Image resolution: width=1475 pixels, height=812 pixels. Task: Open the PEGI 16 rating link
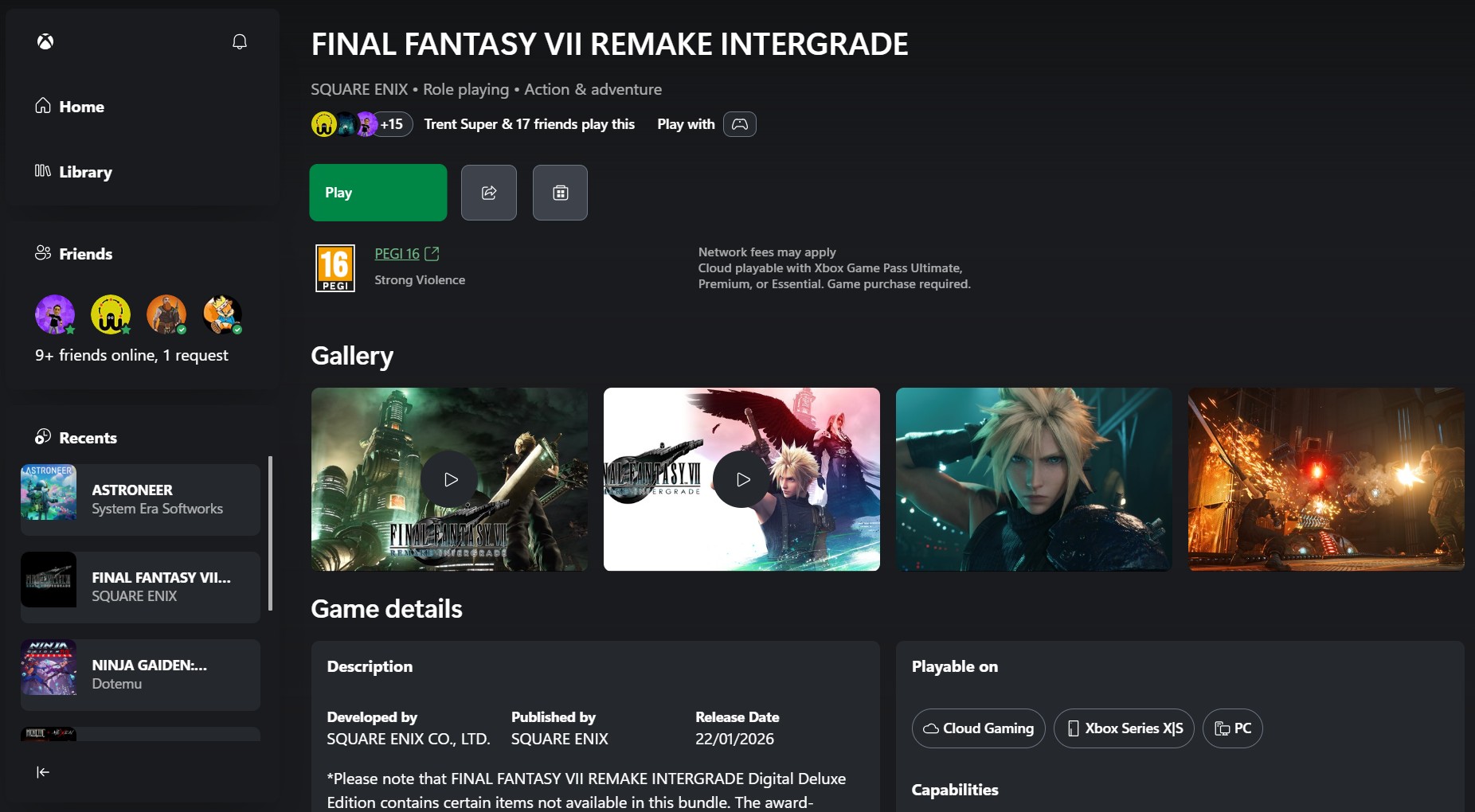tap(398, 253)
